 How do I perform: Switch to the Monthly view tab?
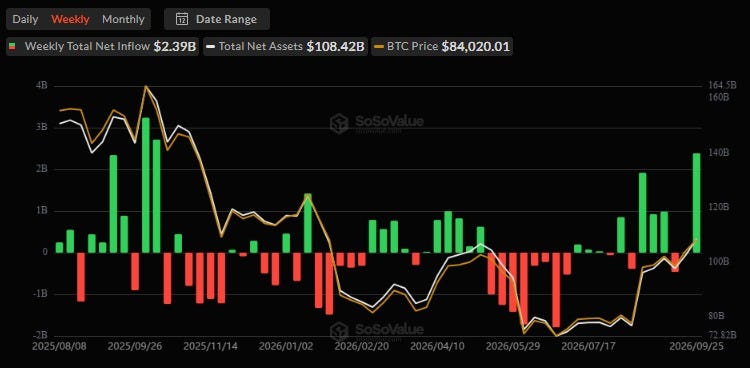[123, 19]
